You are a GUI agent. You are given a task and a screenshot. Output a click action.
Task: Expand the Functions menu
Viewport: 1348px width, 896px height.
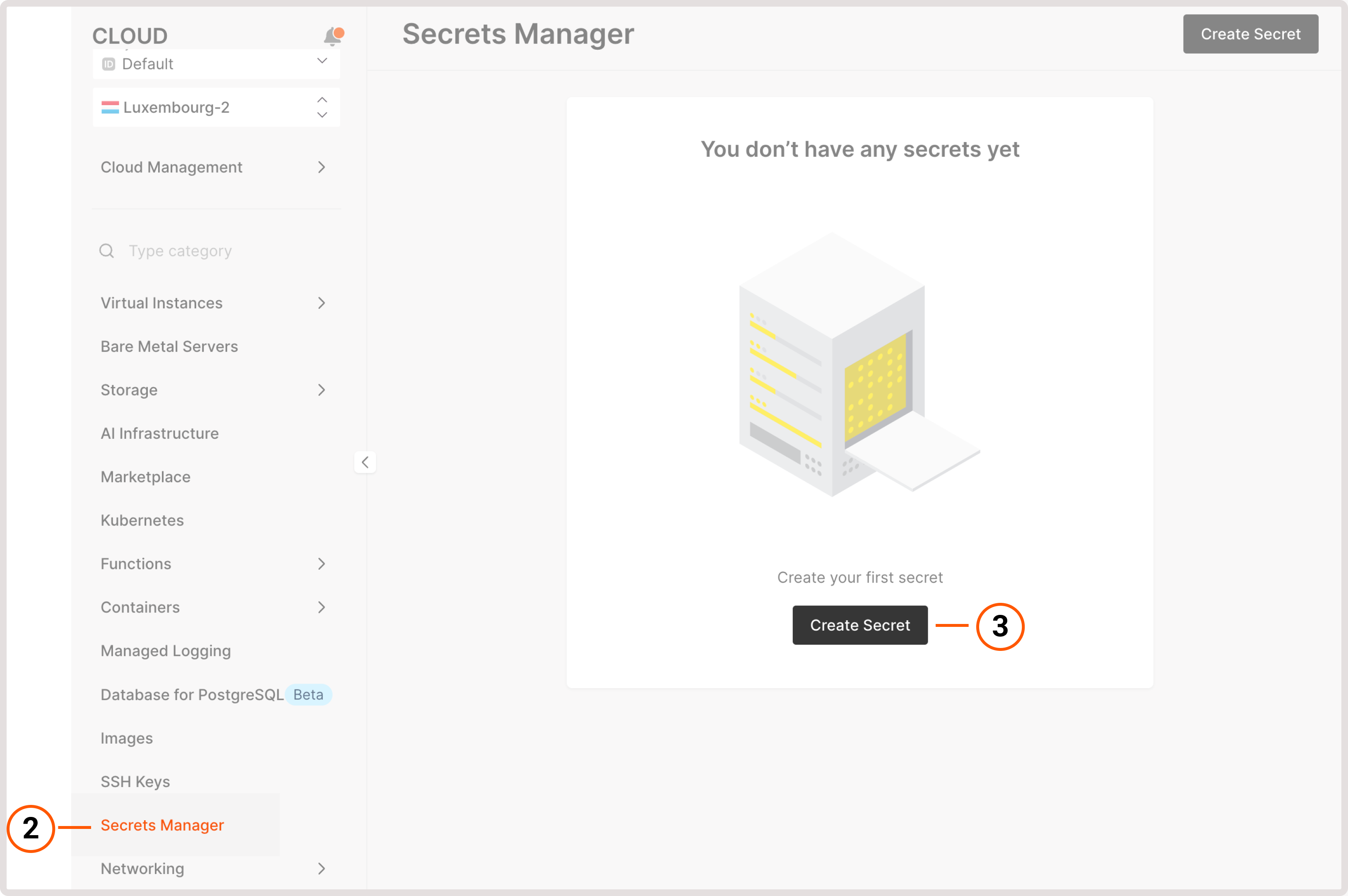pos(322,564)
